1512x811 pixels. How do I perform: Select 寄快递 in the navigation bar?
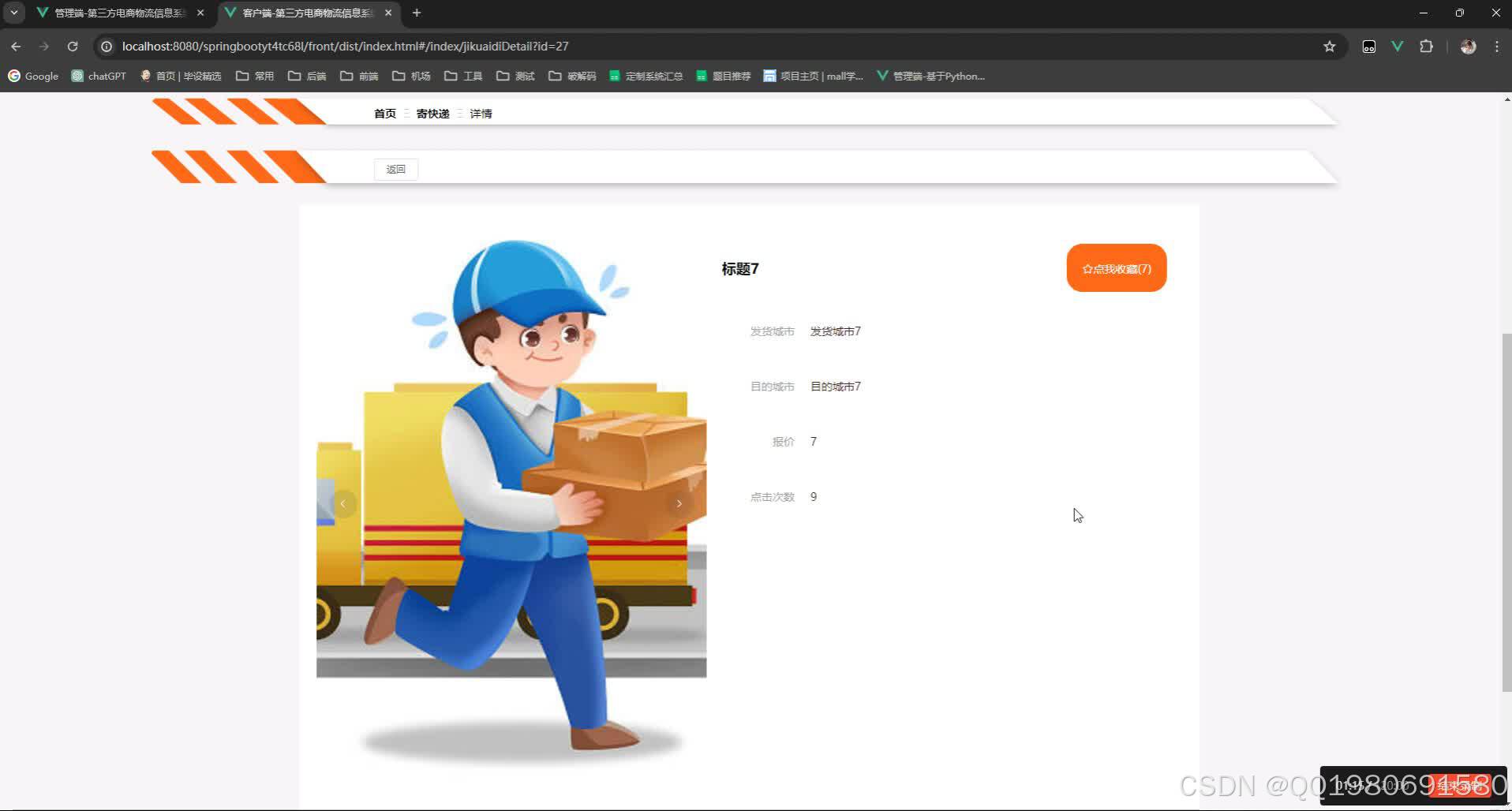point(432,113)
